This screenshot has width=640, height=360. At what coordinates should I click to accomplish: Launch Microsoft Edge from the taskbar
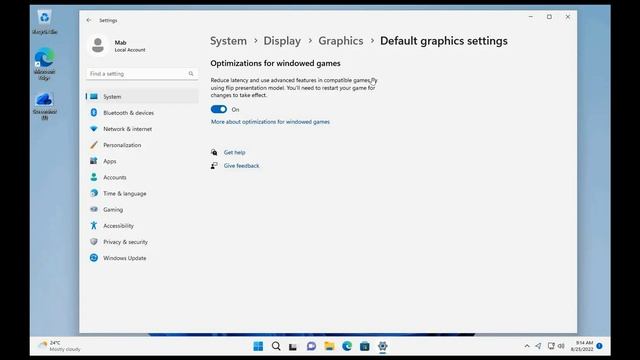click(x=347, y=346)
